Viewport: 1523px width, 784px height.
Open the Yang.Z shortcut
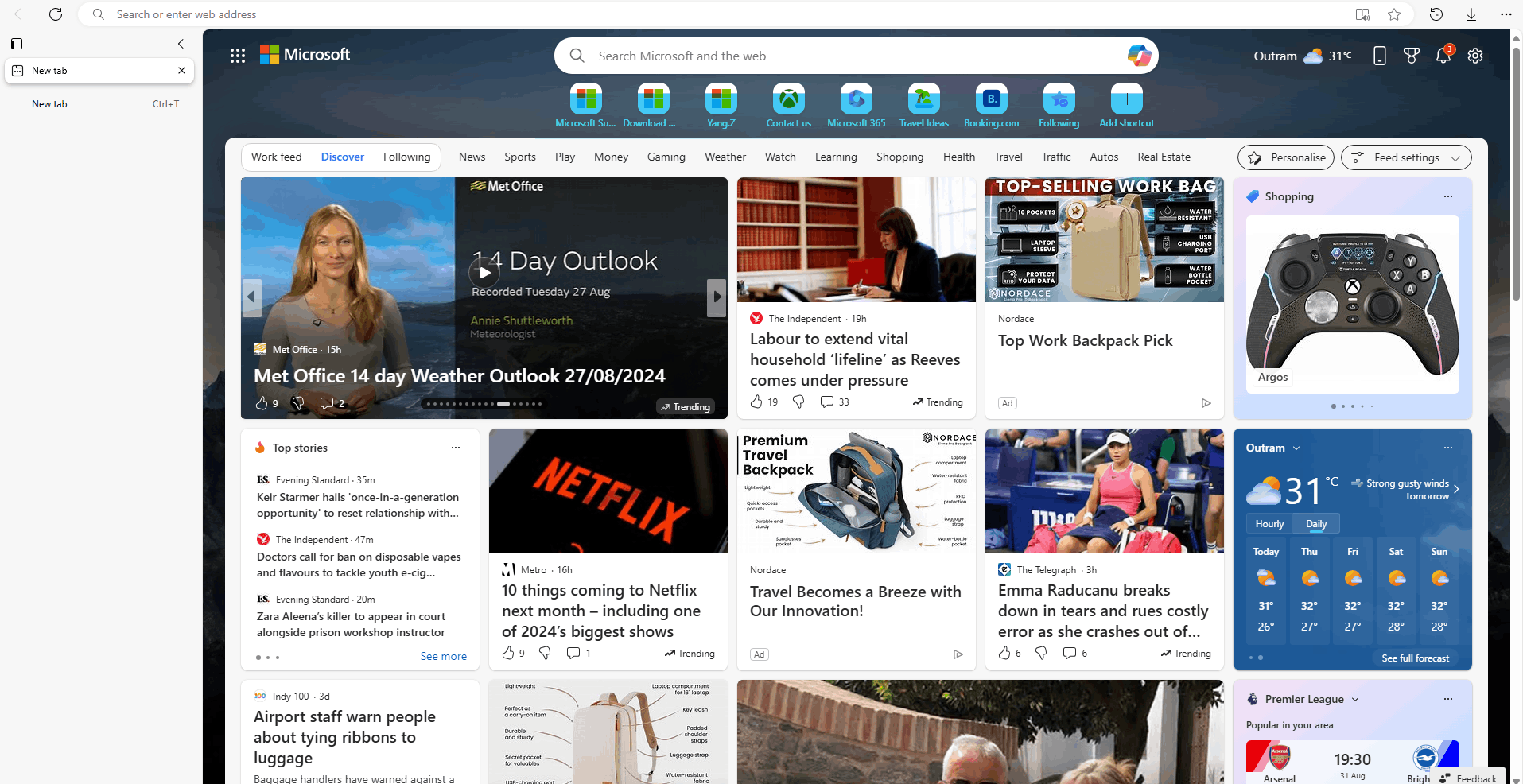coord(721,106)
